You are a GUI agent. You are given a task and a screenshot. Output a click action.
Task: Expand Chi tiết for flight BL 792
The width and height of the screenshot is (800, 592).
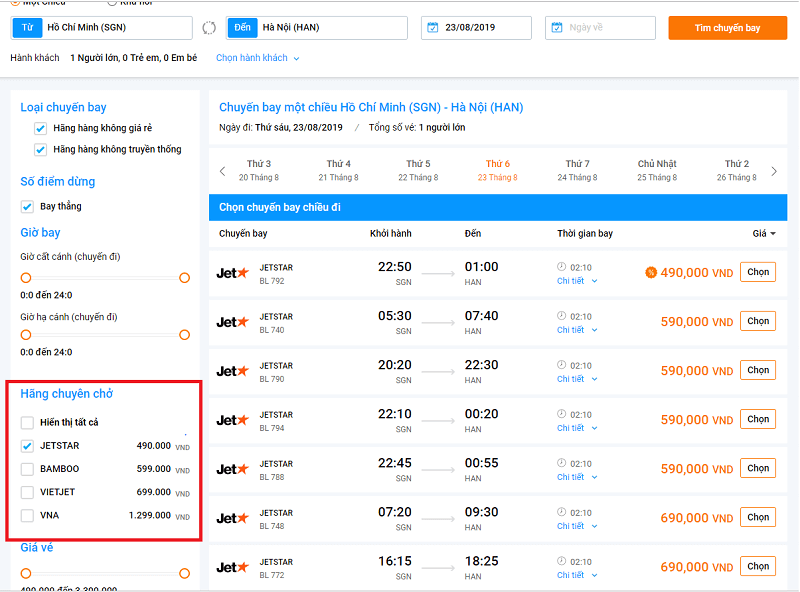click(x=577, y=281)
